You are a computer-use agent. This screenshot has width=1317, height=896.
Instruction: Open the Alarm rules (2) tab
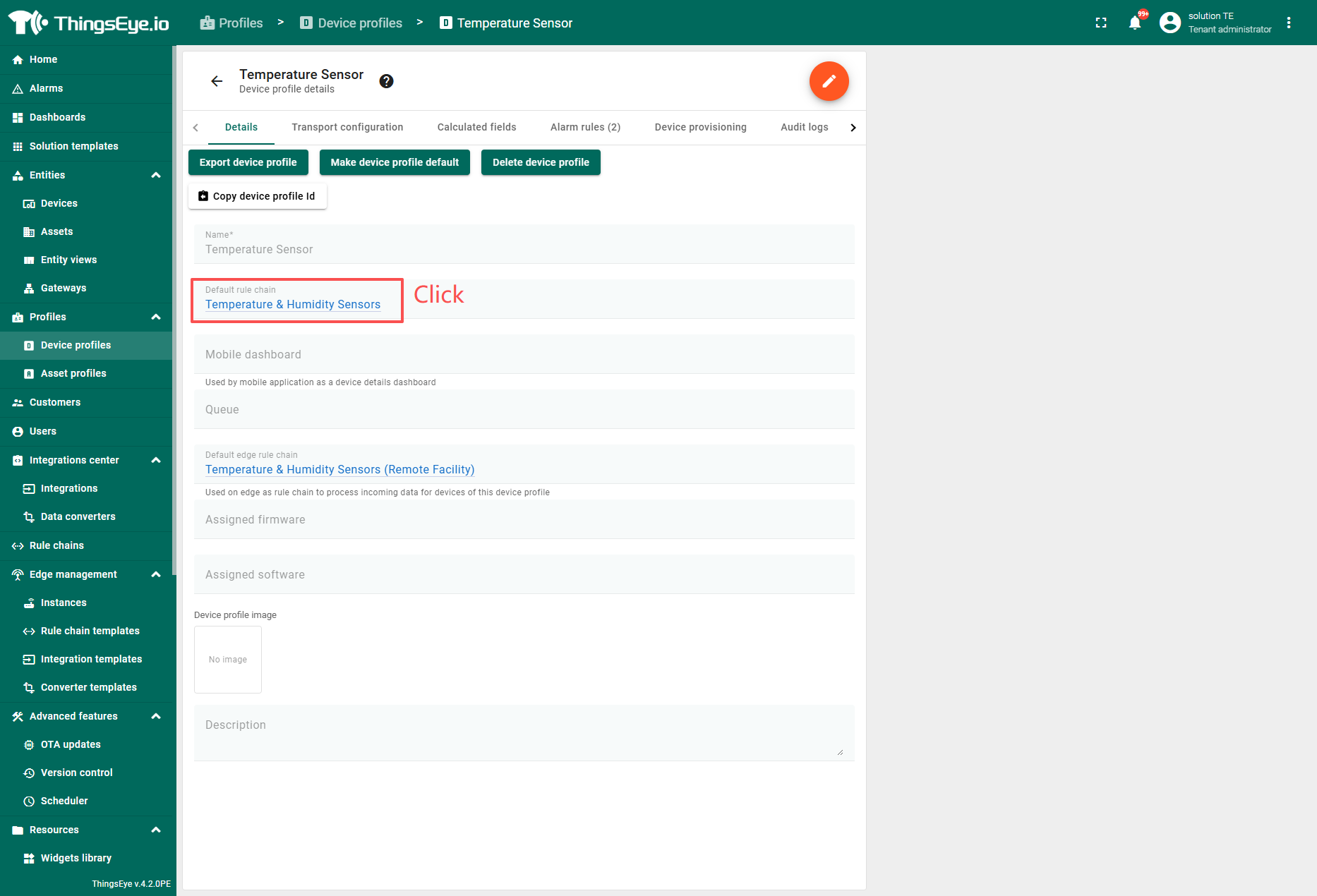tap(585, 127)
